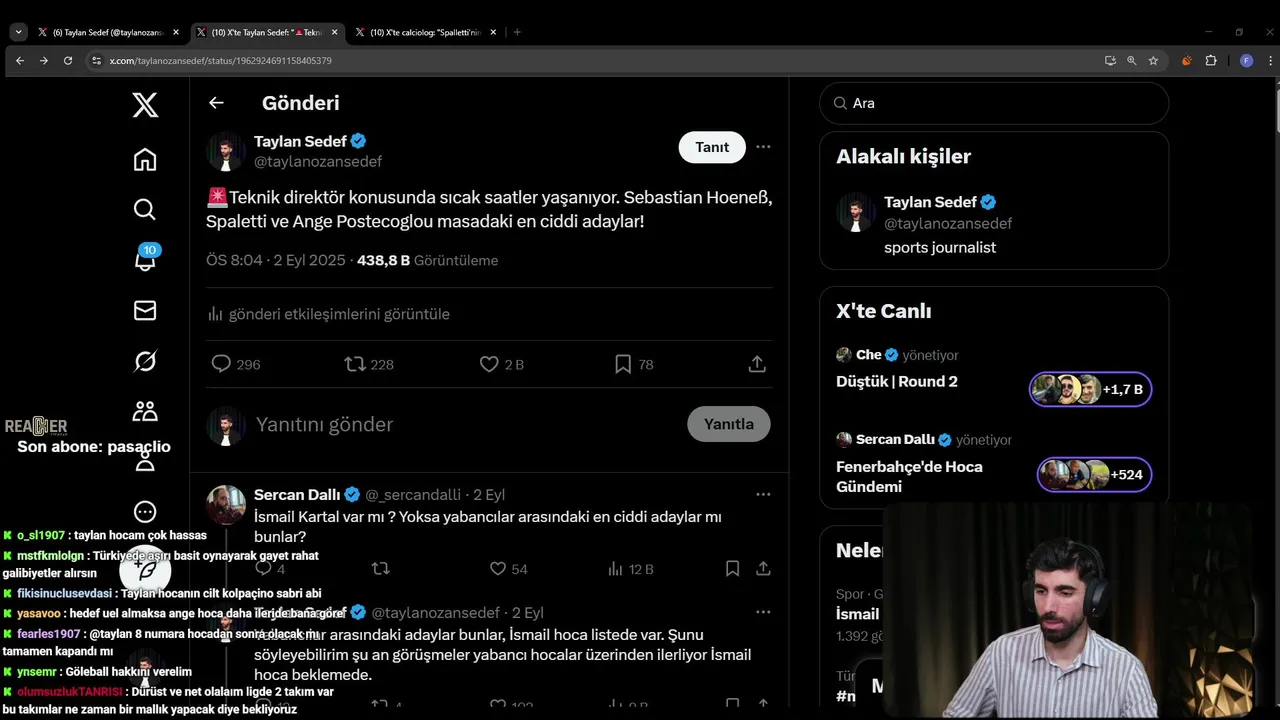This screenshot has width=1280, height=720.
Task: Close the "X'te calciolog" tab
Action: [493, 32]
